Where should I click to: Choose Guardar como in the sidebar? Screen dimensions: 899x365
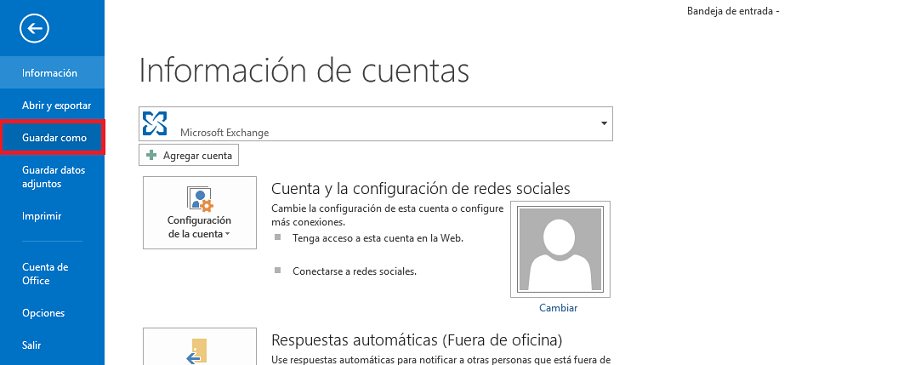click(52, 138)
